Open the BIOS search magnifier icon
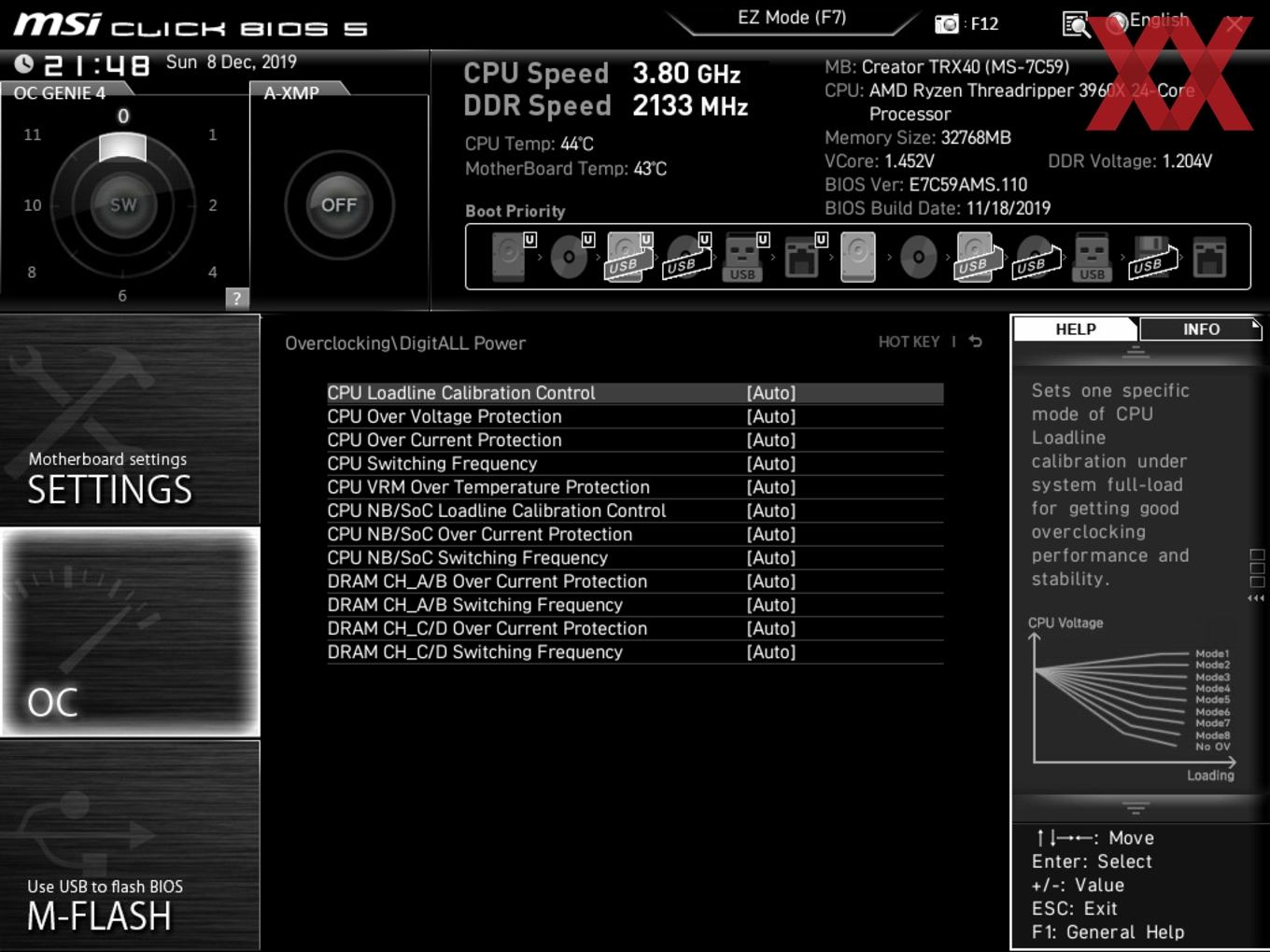 pos(1076,24)
